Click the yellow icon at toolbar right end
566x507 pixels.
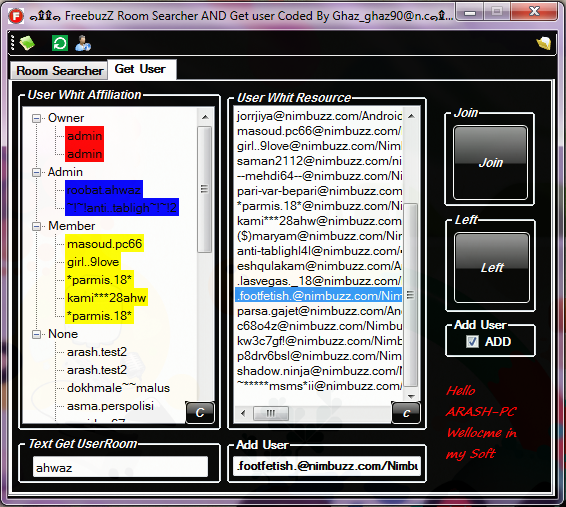click(x=544, y=44)
